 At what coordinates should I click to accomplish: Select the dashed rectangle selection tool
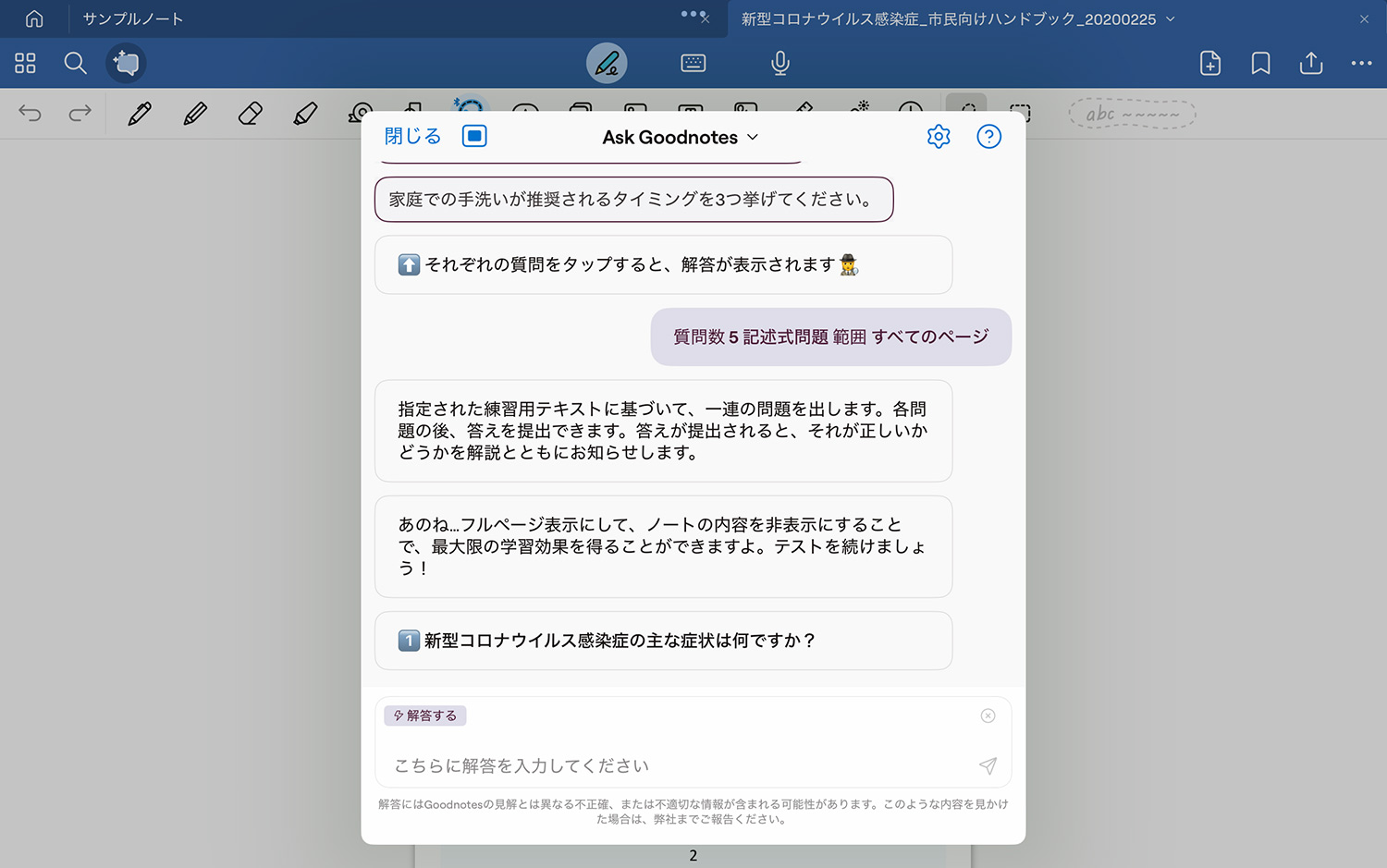(1020, 114)
